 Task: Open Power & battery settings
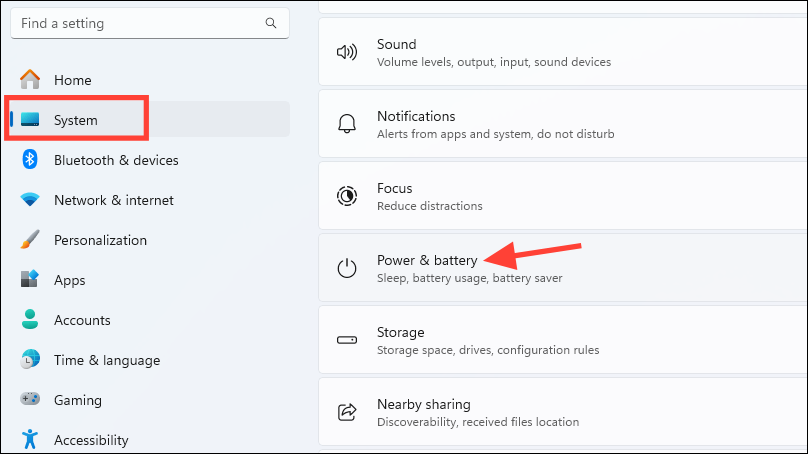pyautogui.click(x=427, y=261)
